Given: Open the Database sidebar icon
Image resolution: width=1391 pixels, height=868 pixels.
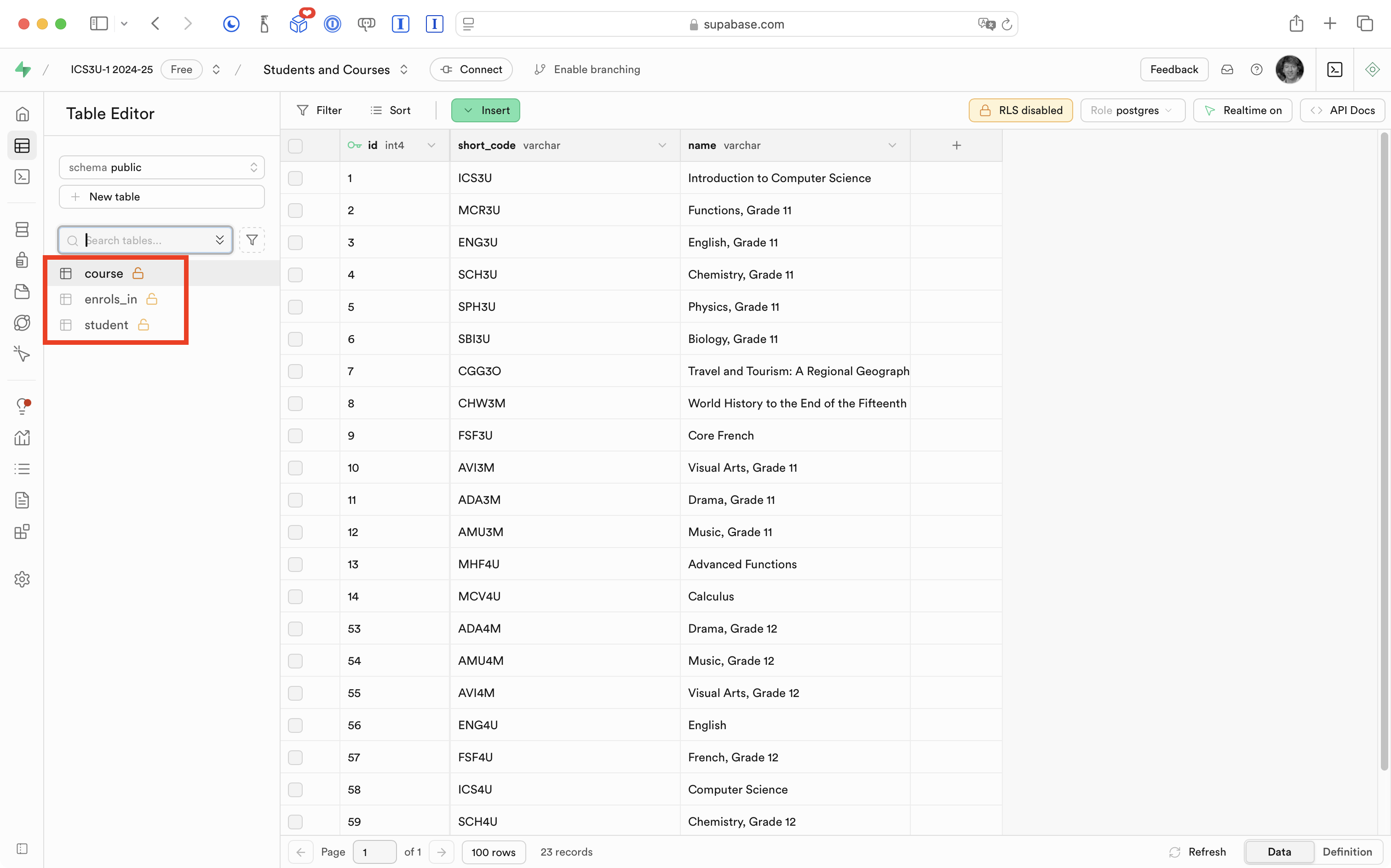Looking at the screenshot, I should (22, 229).
